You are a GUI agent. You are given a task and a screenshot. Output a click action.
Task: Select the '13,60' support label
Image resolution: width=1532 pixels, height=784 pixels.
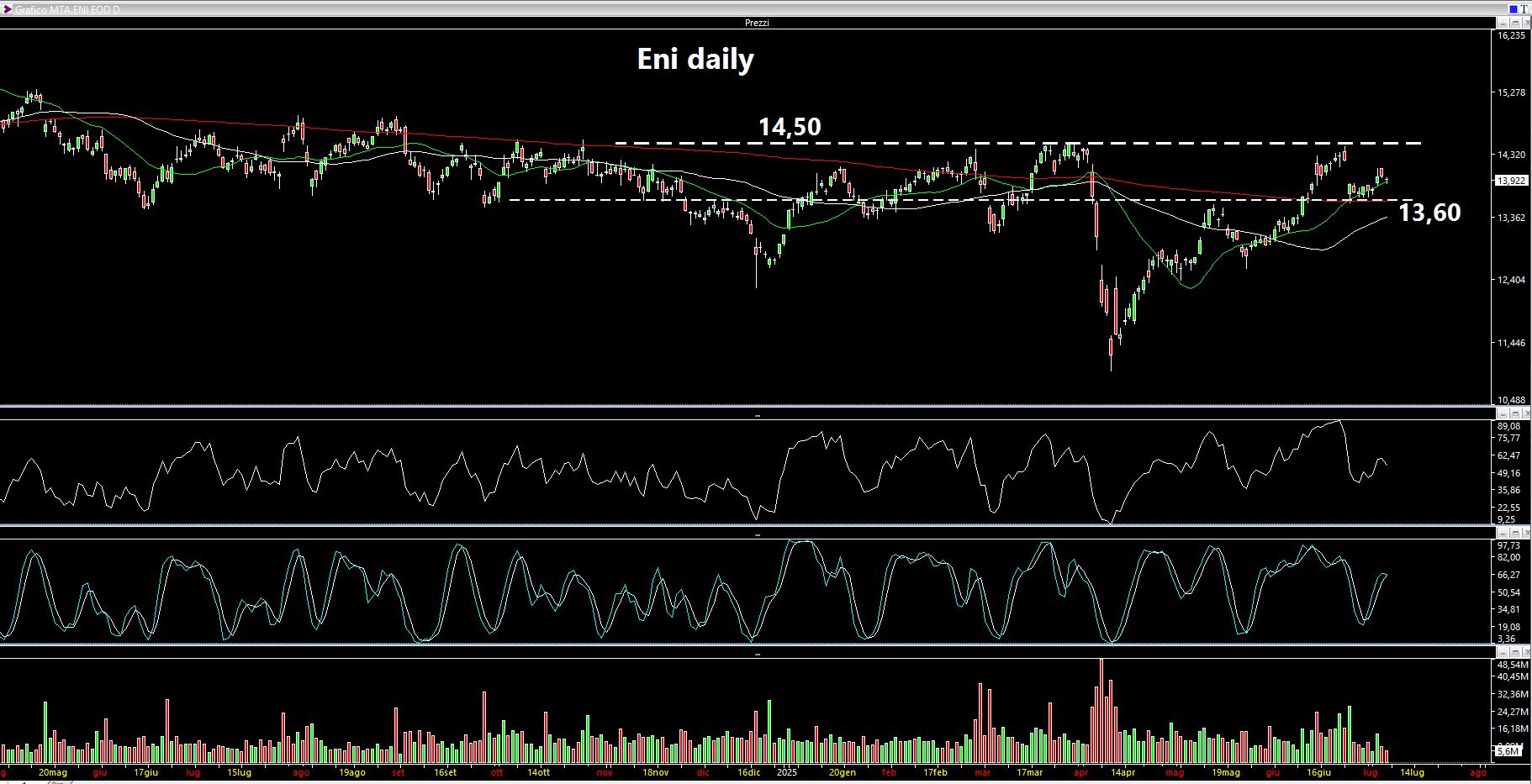tap(1429, 213)
